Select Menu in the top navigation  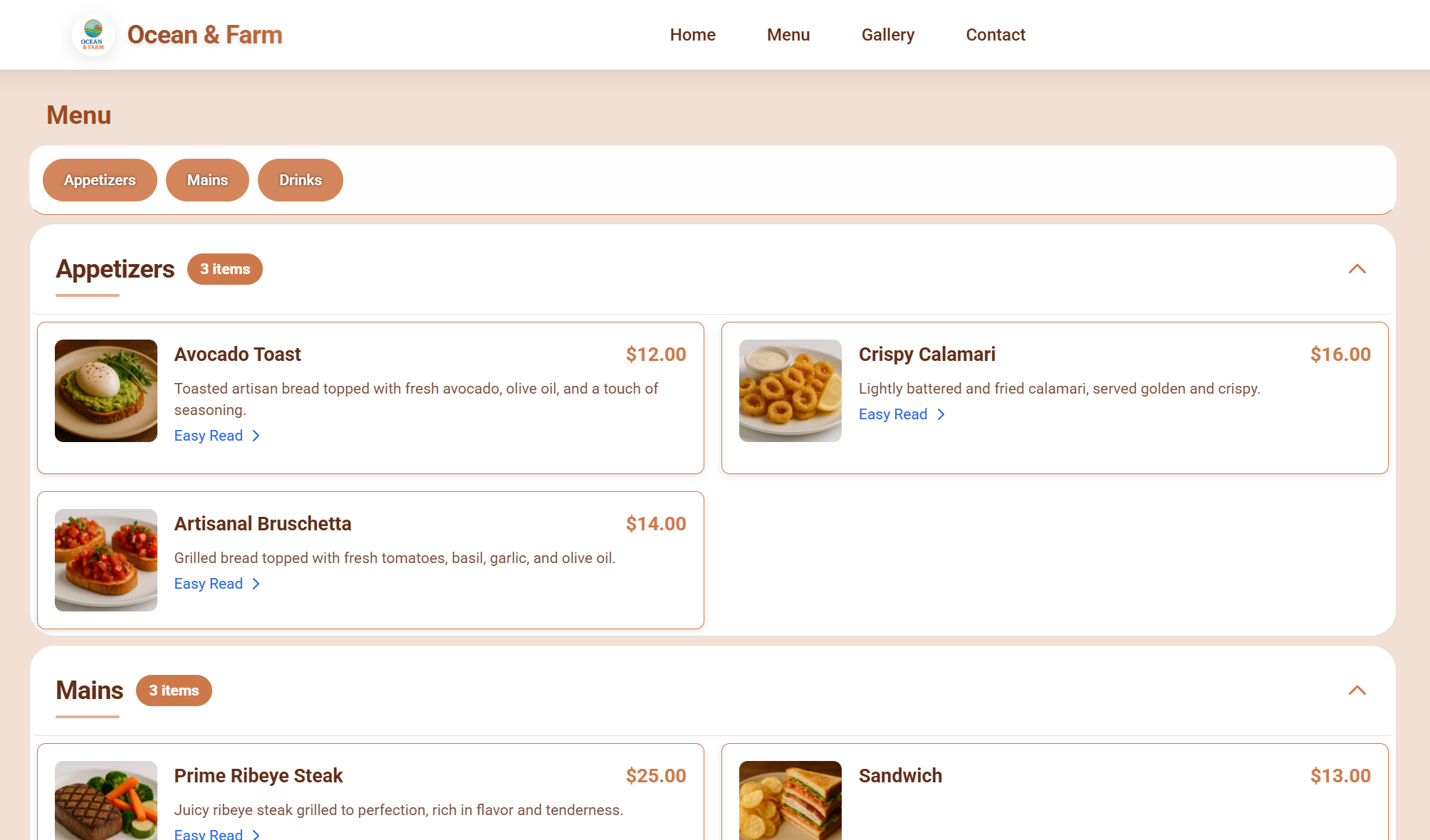tap(788, 35)
